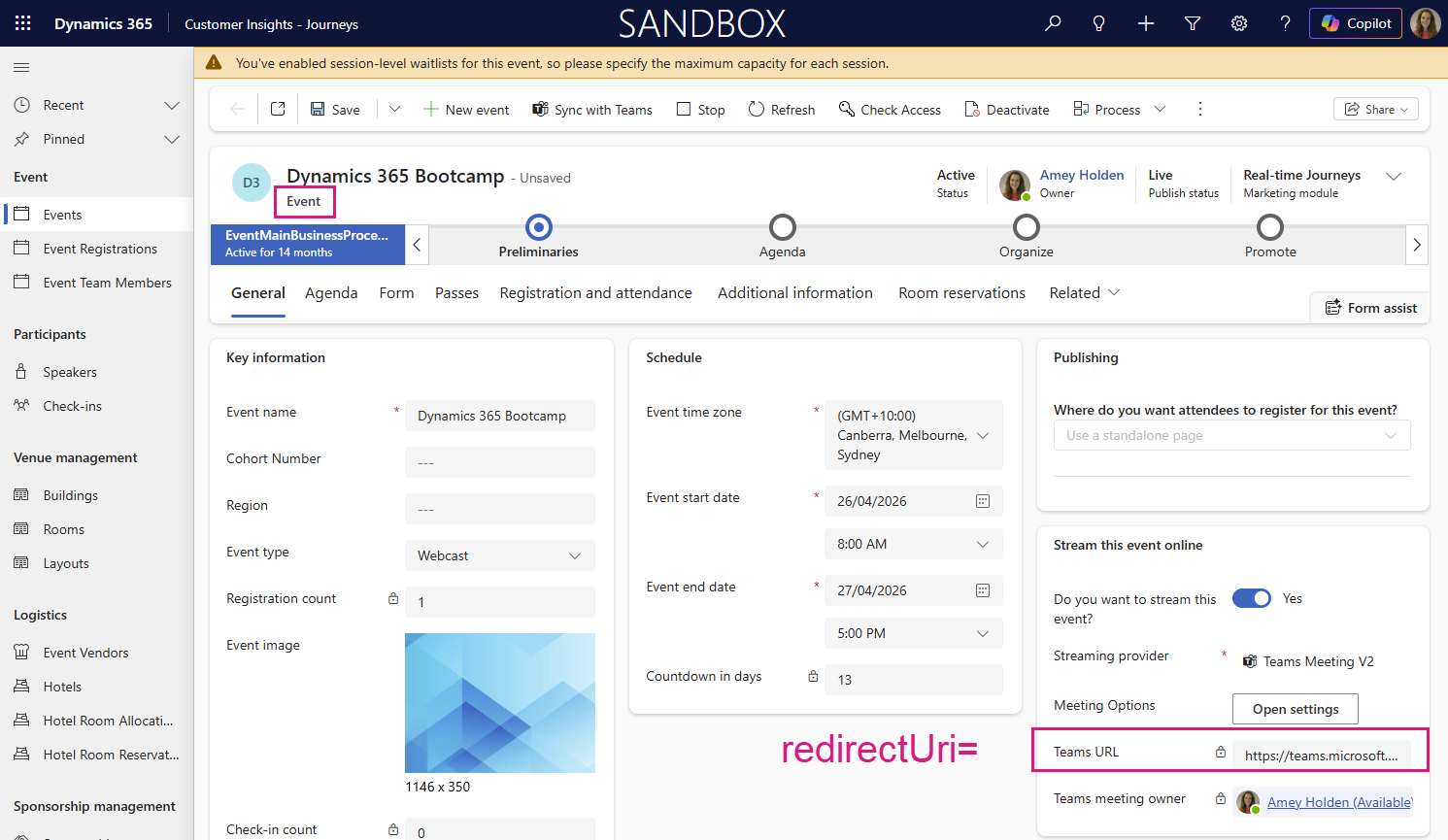Screen dimensions: 1448x840
Task: Click the Event name field
Action: click(500, 416)
